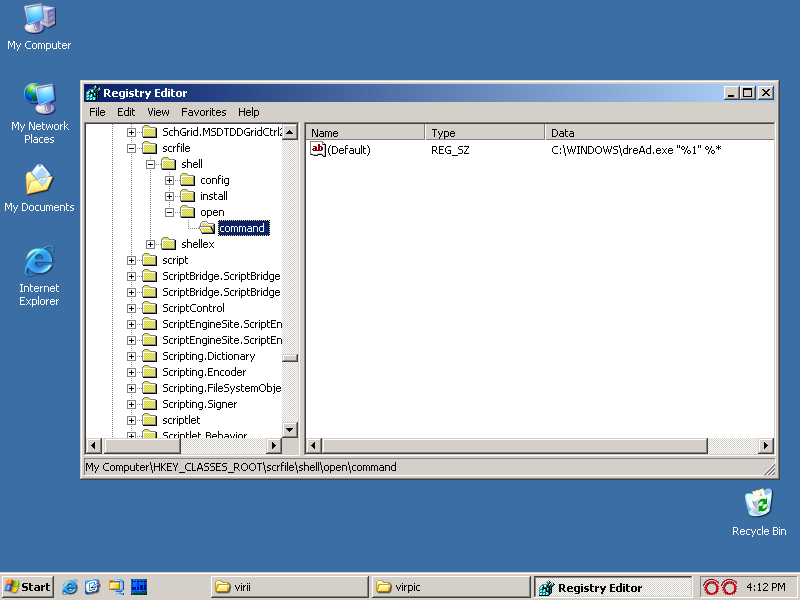Click the Registry Editor title bar icon
The image size is (800, 600).
pyautogui.click(x=93, y=93)
